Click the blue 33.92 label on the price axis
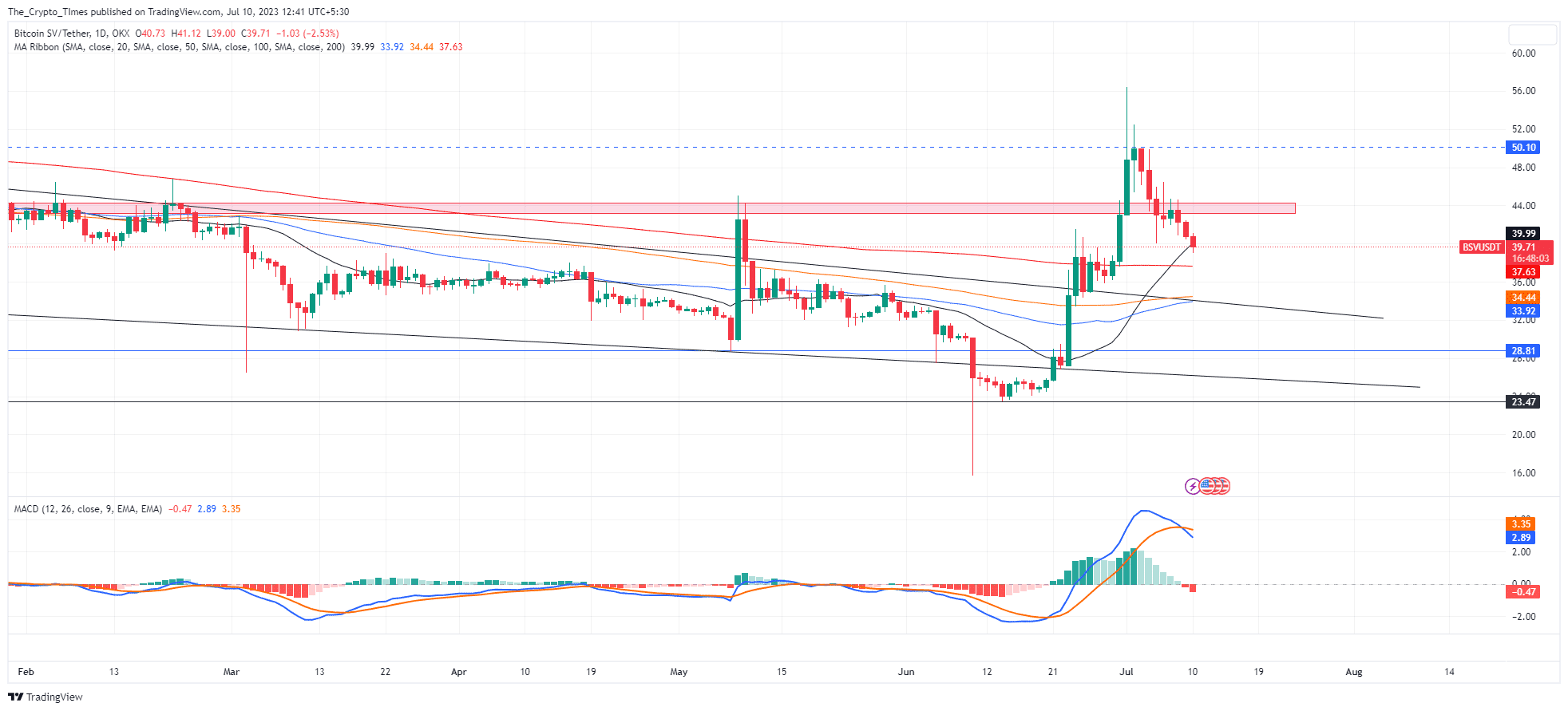This screenshot has height=711, width=1568. pos(1522,311)
